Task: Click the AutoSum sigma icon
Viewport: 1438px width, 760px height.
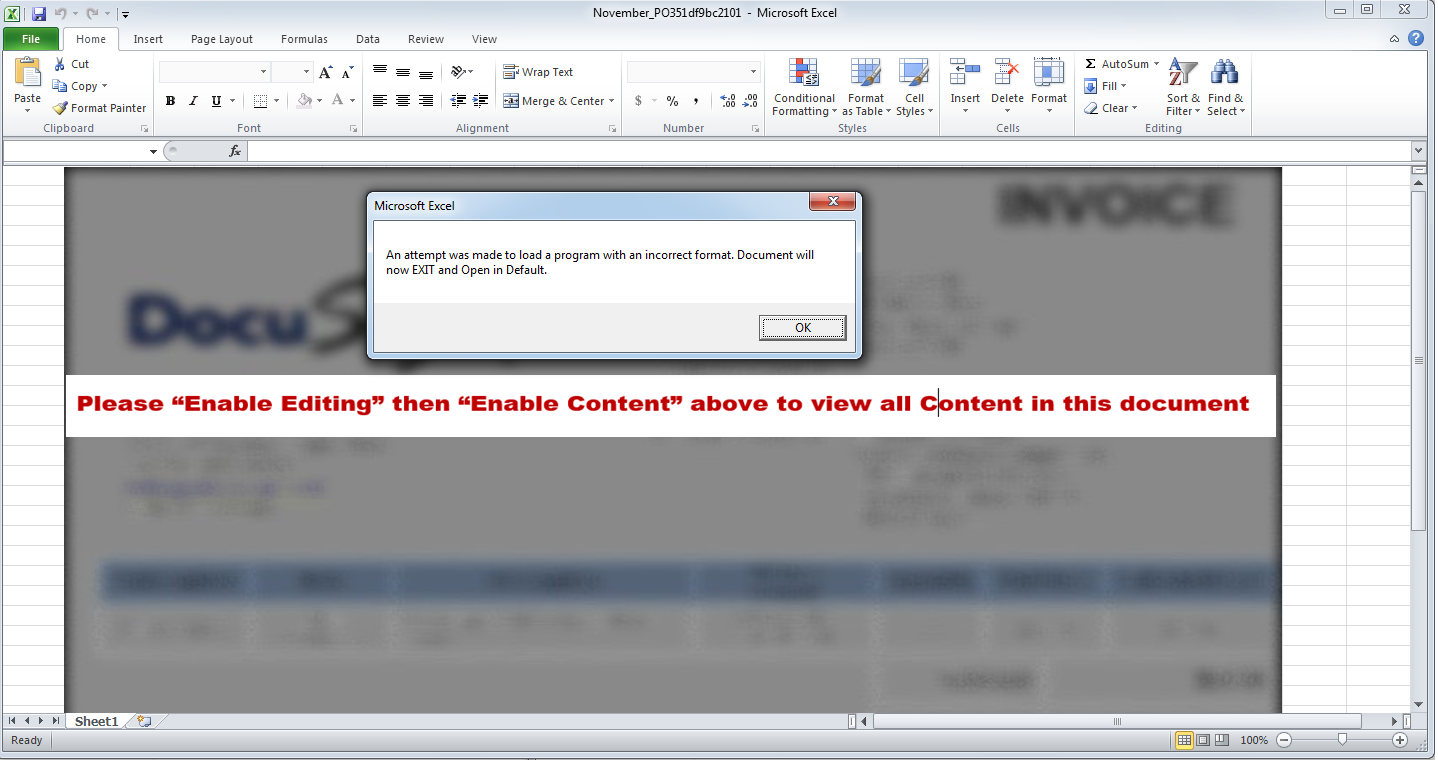Action: coord(1091,64)
